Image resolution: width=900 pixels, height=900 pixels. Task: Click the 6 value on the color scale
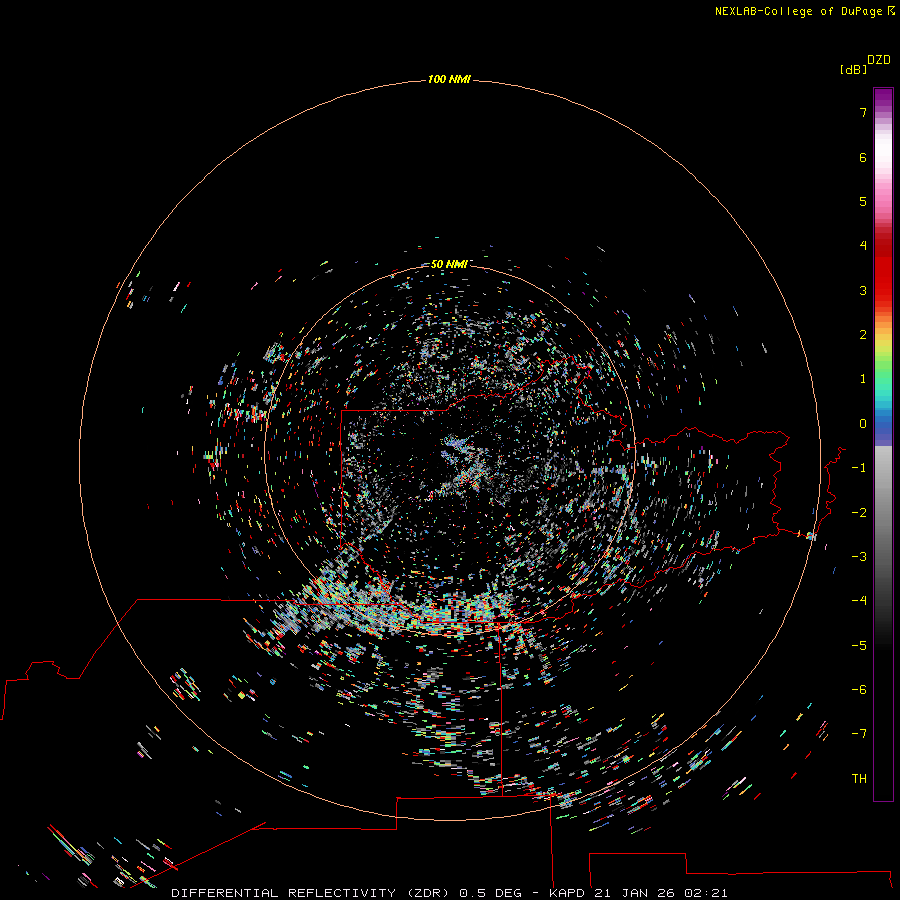863,157
